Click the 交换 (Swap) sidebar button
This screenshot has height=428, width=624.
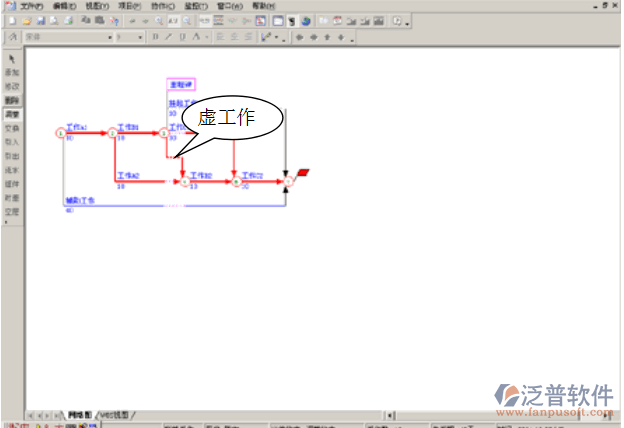11,129
